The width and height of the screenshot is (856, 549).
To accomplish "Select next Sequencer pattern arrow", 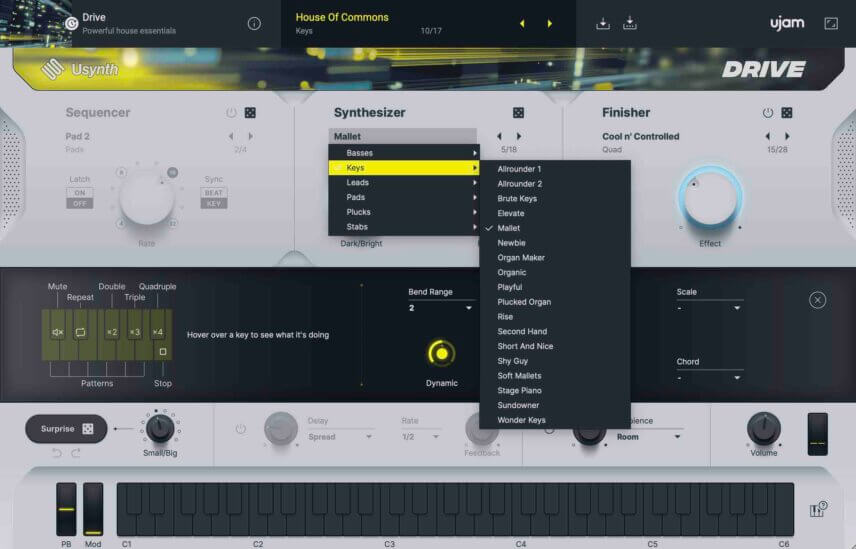I will 251,136.
